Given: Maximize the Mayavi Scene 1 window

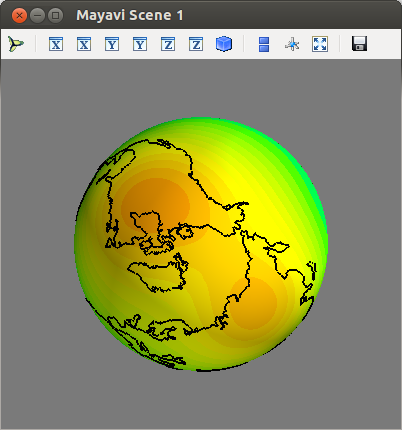Looking at the screenshot, I should click(55, 16).
